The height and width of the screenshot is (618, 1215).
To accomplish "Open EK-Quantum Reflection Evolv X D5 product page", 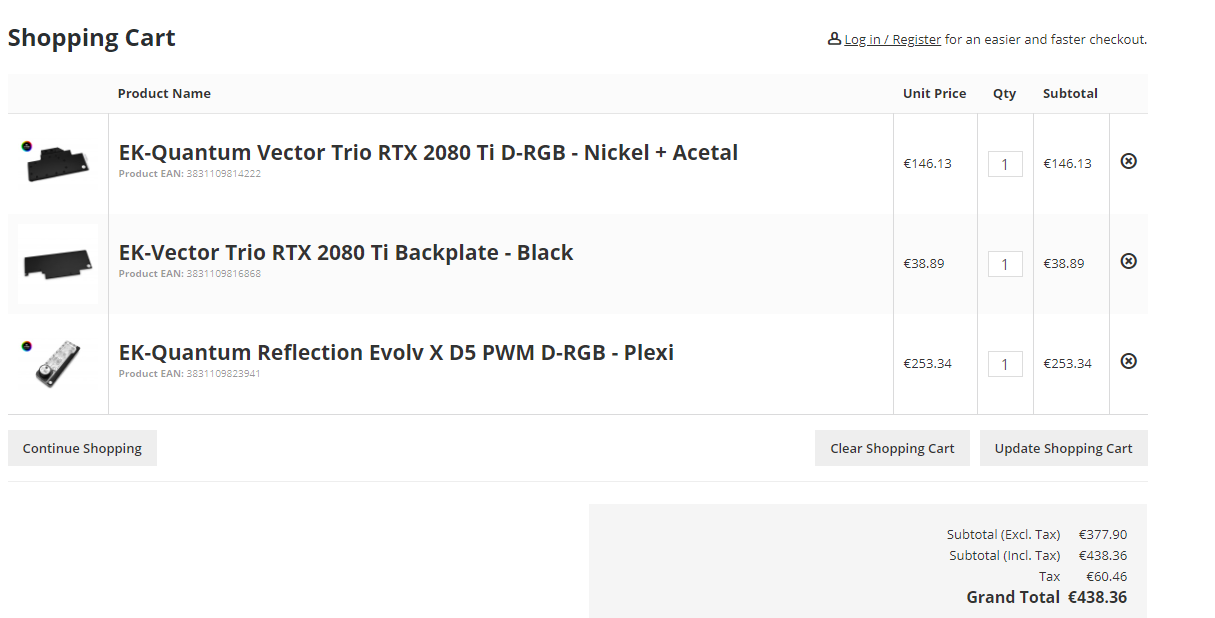I will click(x=396, y=353).
